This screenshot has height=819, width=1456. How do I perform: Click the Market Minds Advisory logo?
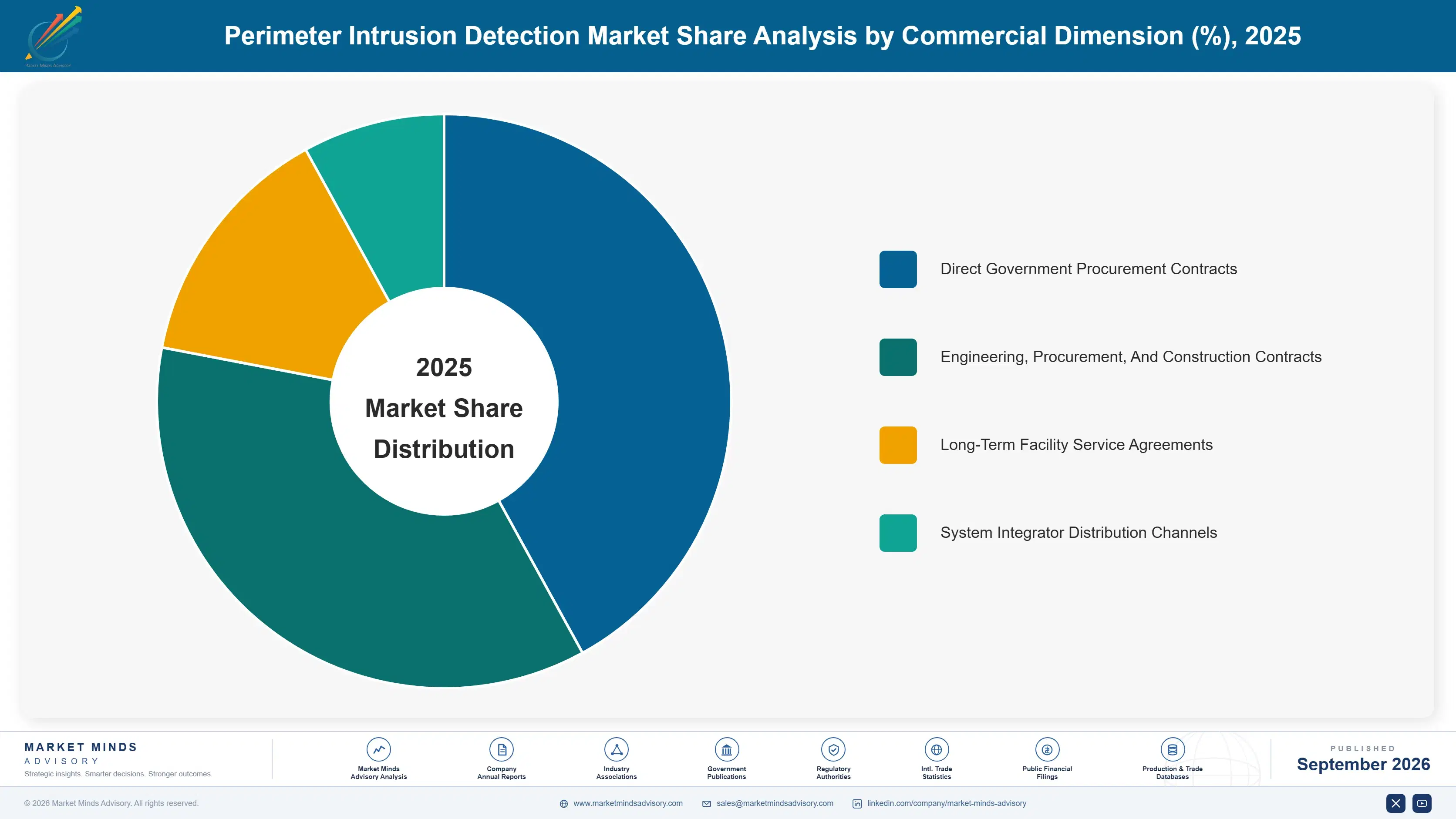pos(53,36)
